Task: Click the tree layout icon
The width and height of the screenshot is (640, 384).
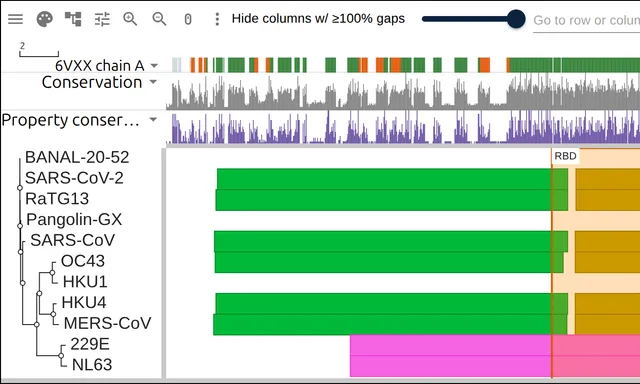Action: 73,19
